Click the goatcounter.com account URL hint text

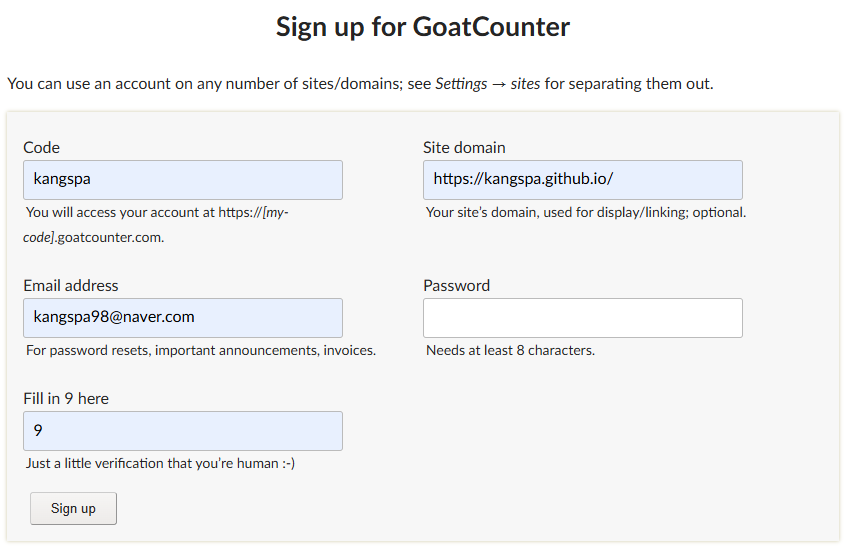point(156,225)
